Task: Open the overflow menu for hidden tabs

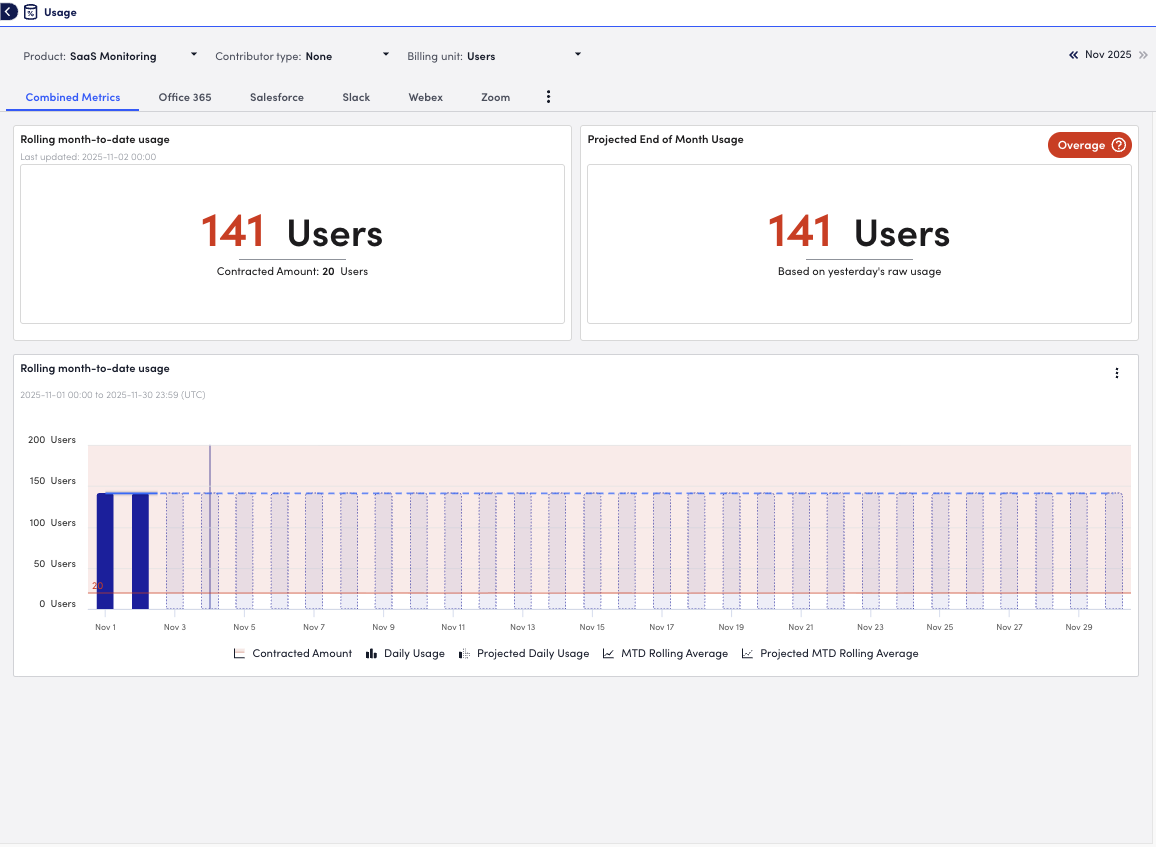Action: point(548,97)
